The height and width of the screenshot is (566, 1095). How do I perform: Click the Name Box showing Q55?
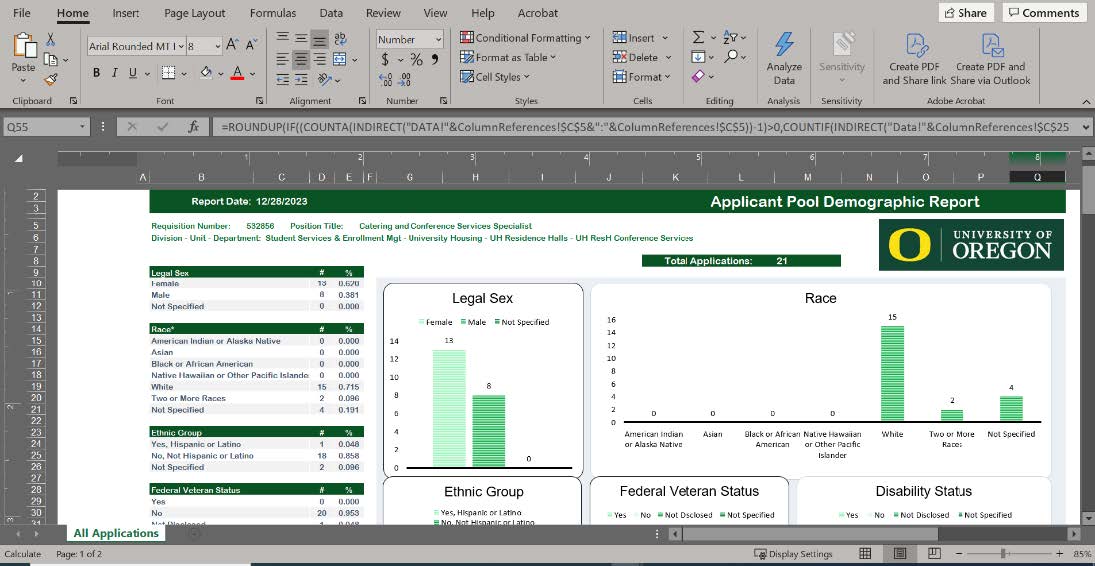tap(46, 127)
